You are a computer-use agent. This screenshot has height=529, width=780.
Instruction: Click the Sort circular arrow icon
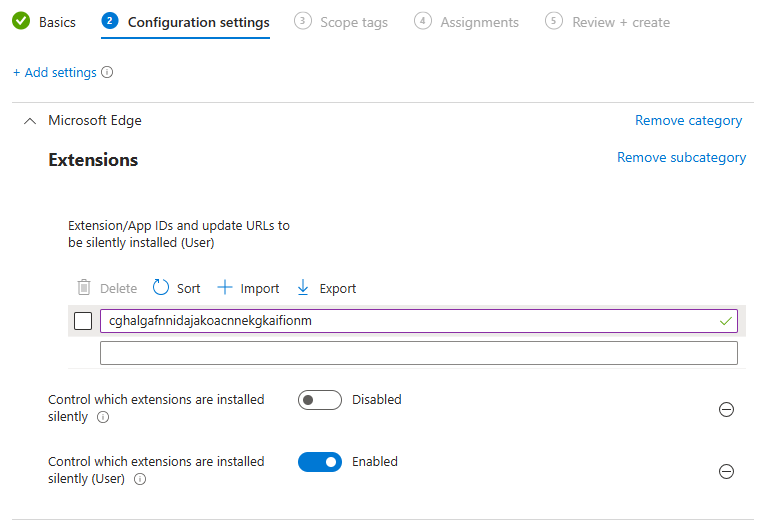161,287
